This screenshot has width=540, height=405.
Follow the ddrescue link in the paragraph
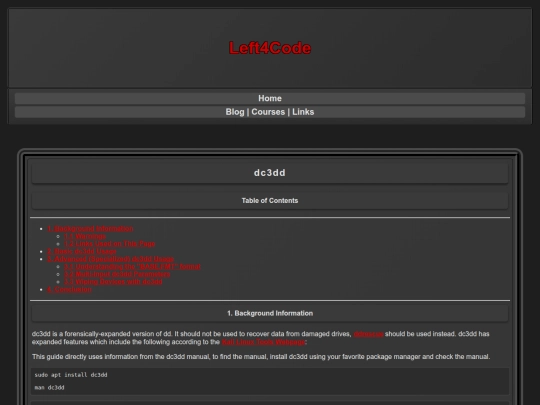tap(368, 334)
